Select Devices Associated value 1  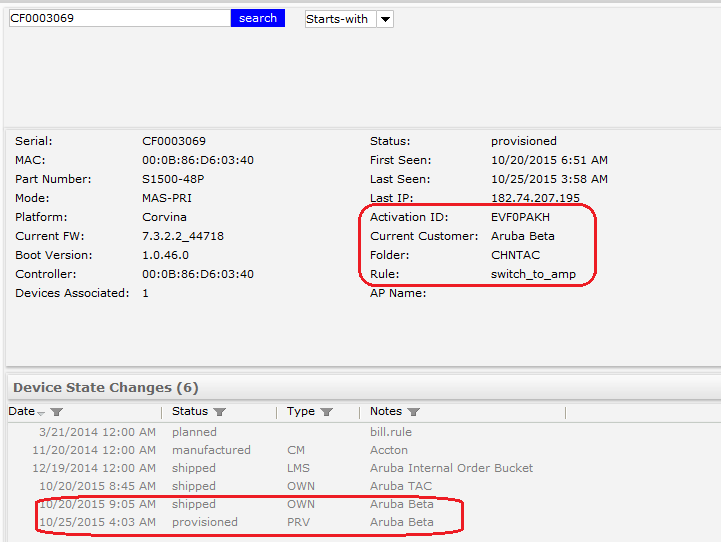pyautogui.click(x=145, y=293)
